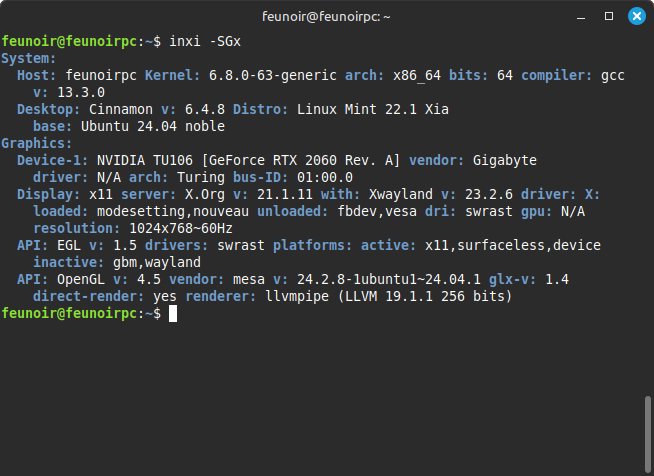Click the Linux Mint 22.1 Xia text

click(x=373, y=109)
